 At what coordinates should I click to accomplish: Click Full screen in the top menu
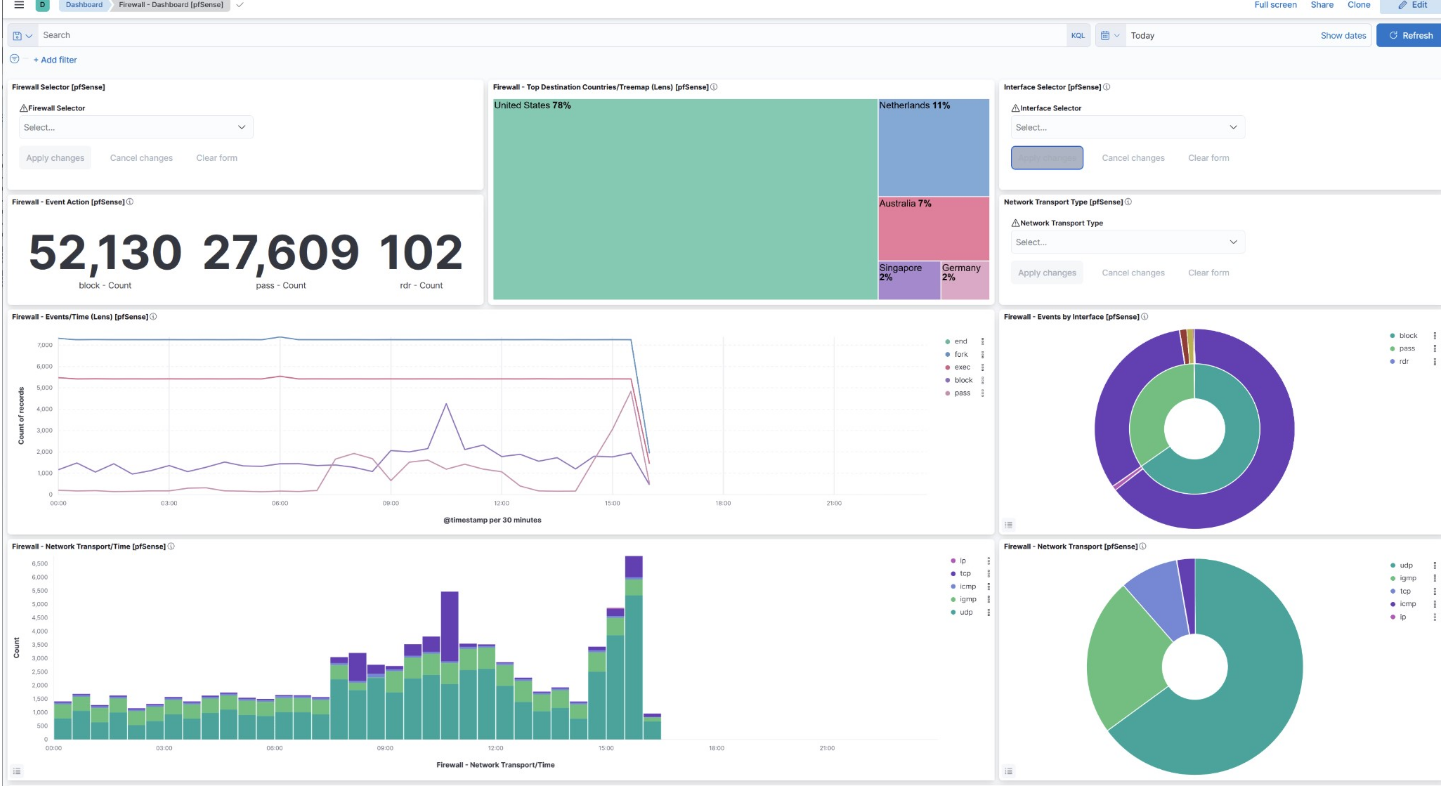click(1276, 5)
